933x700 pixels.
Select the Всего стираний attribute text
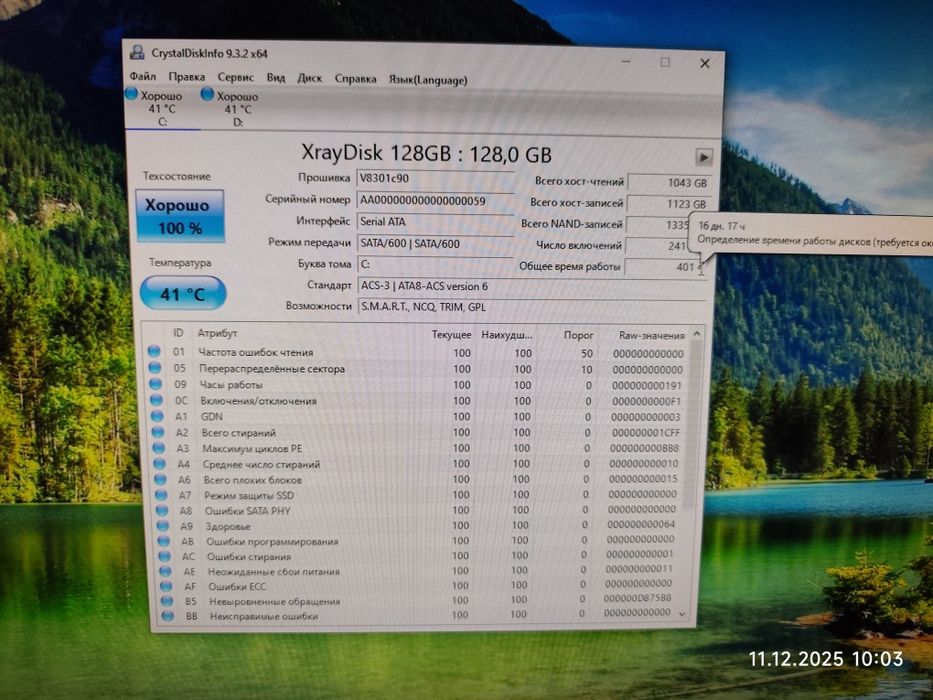239,433
